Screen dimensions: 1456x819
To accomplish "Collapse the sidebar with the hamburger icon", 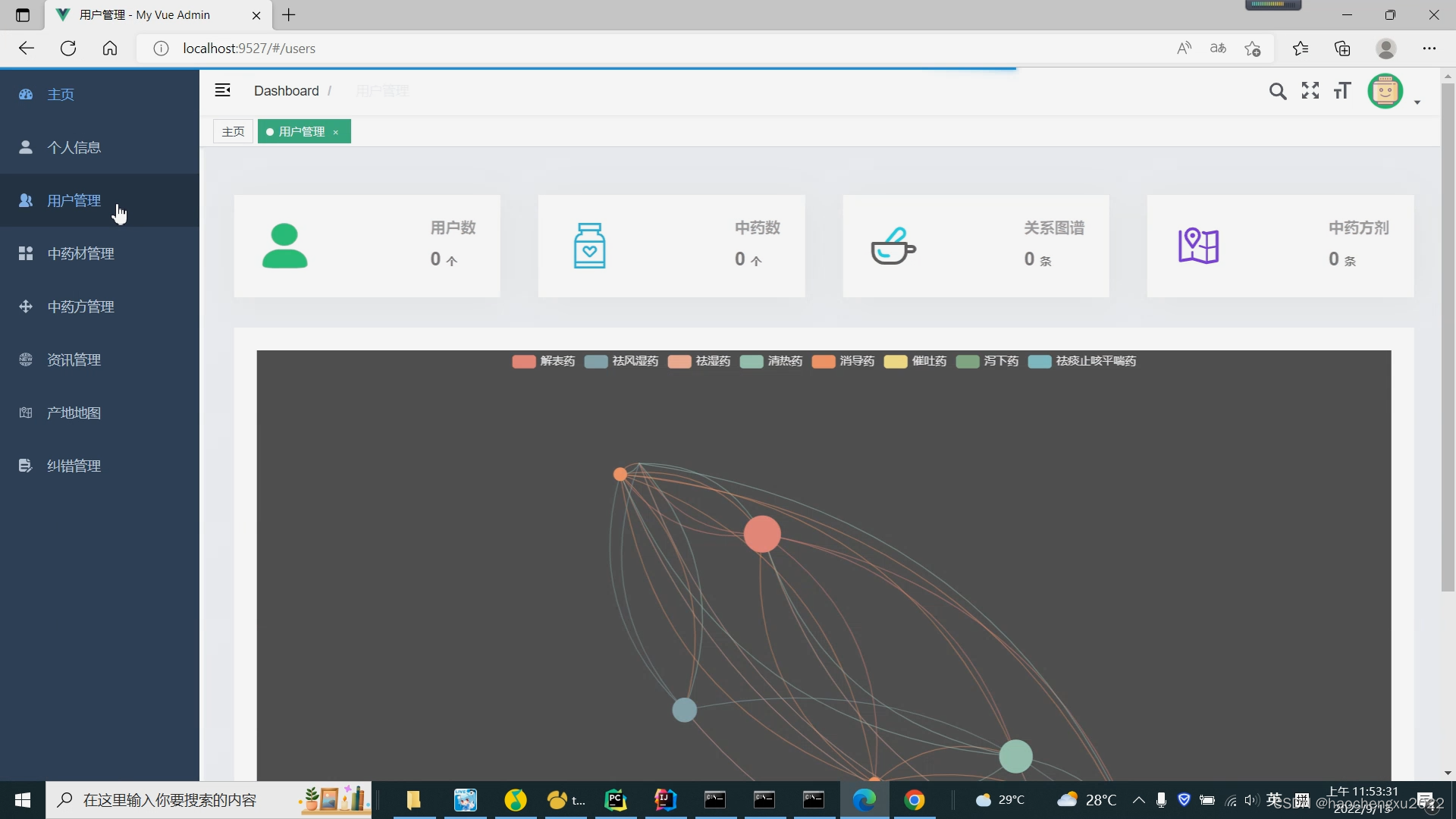I will (x=222, y=89).
